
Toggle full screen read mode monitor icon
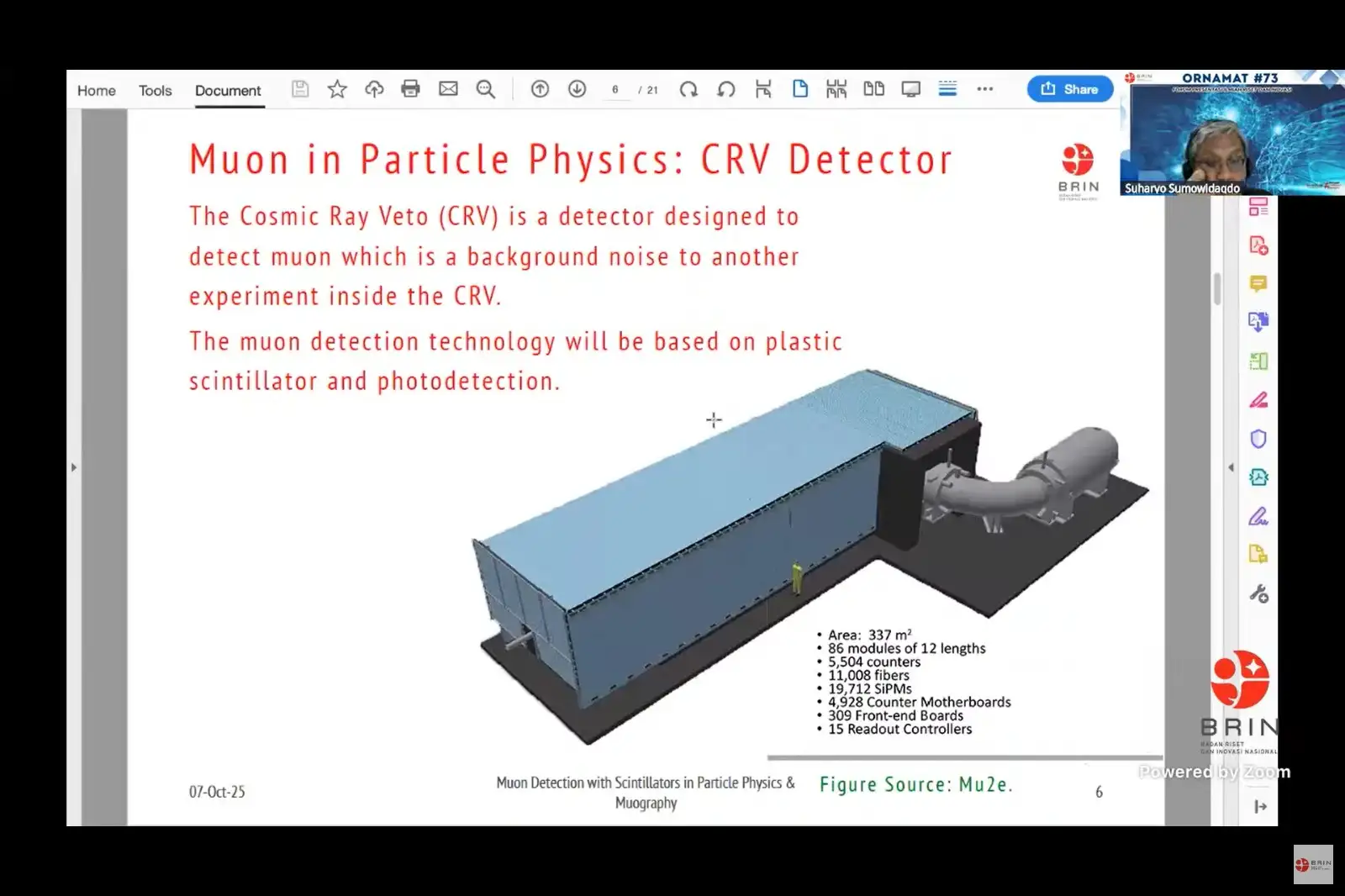910,89
